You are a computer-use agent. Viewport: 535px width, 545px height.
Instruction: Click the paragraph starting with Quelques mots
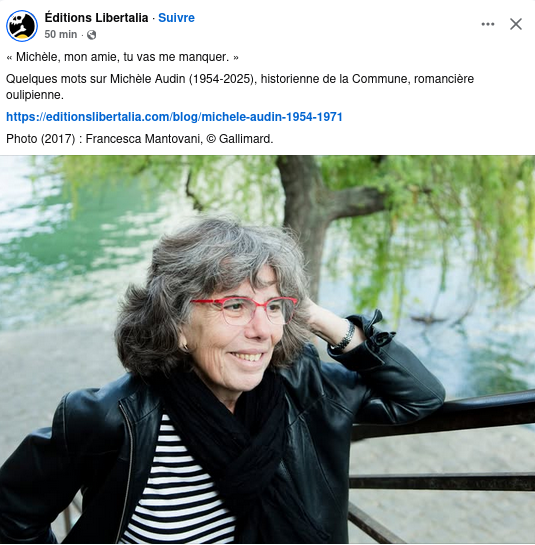[240, 87]
